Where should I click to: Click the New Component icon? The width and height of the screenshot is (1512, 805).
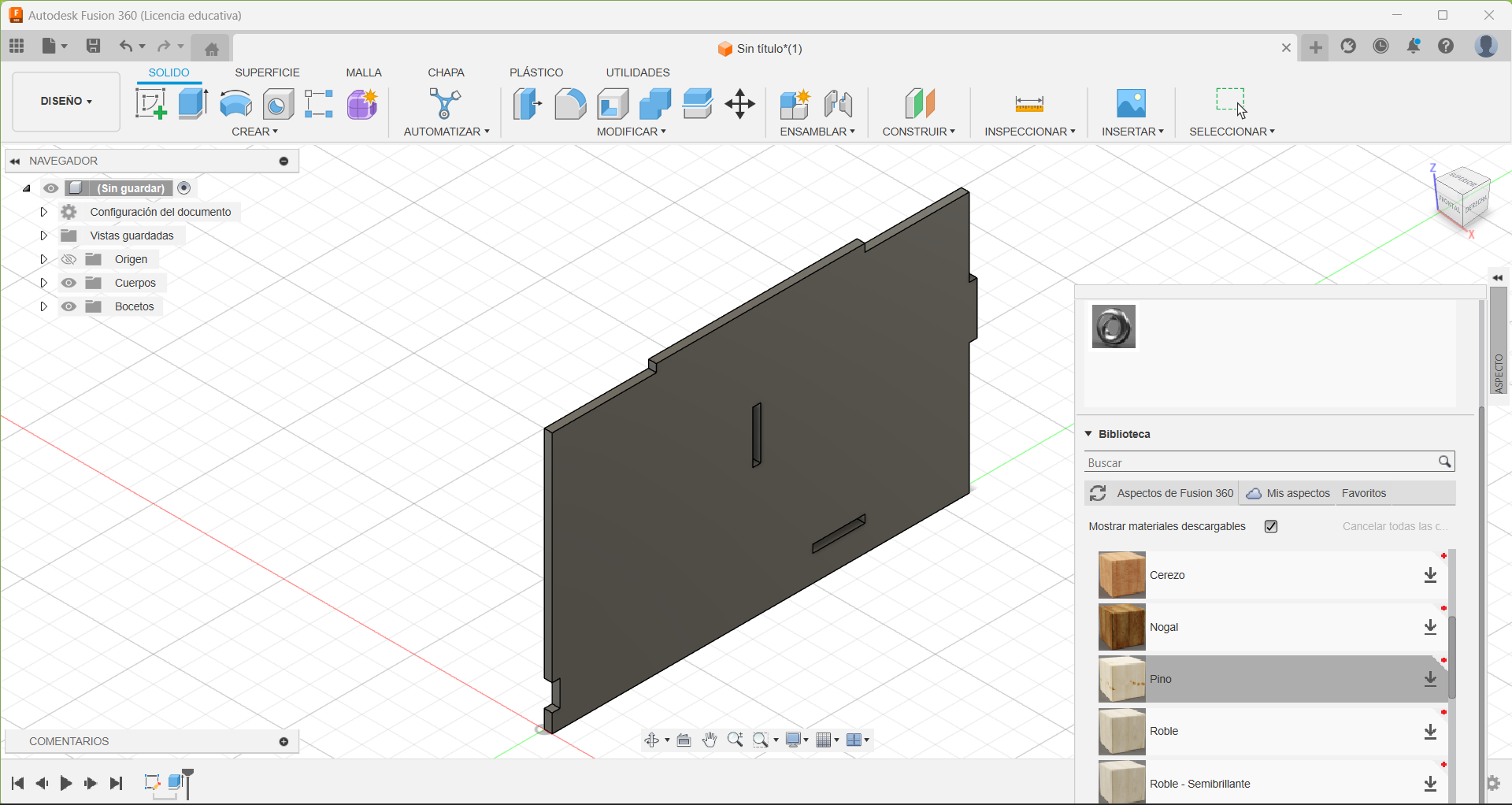(x=795, y=104)
